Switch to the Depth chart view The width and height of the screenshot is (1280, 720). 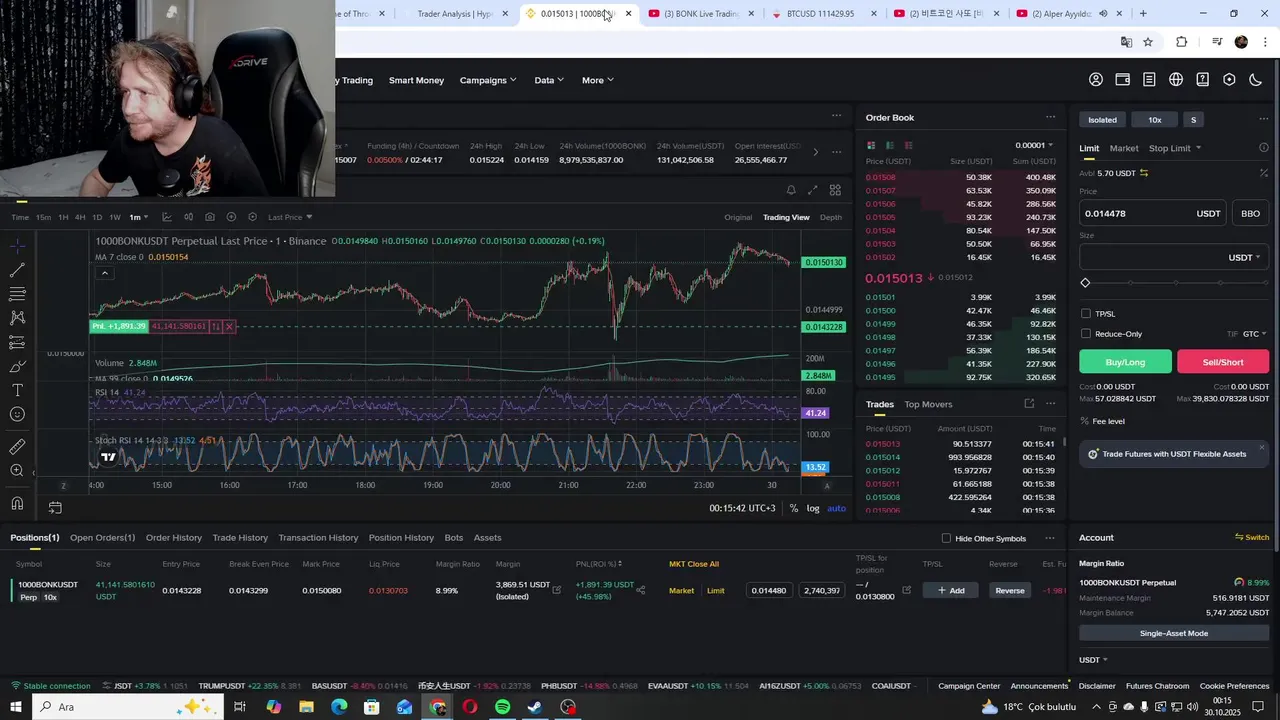click(x=831, y=217)
